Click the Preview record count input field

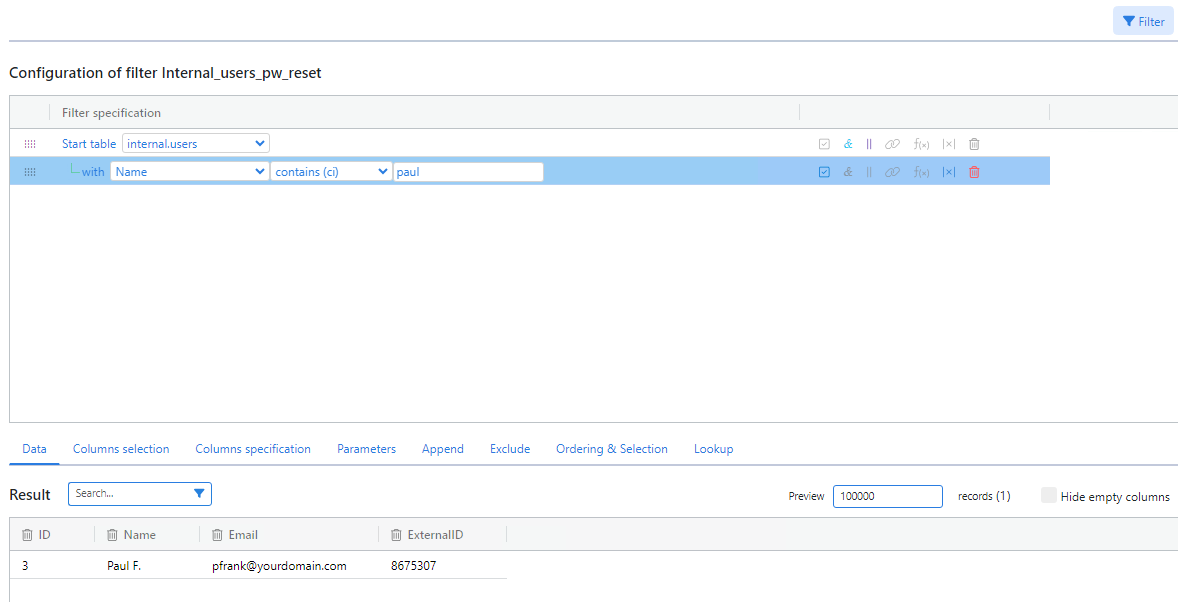click(x=887, y=496)
